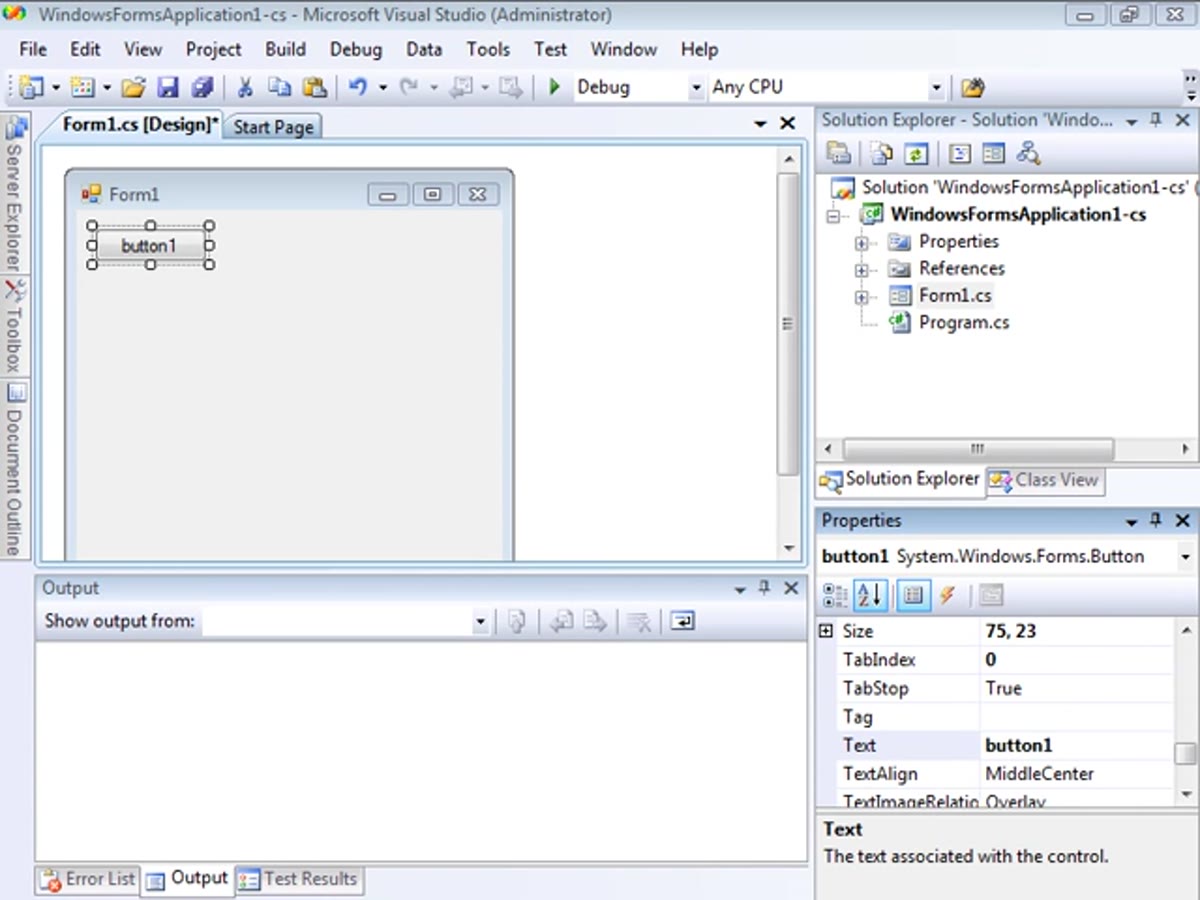Click the Copy toolbar icon
1200x900 pixels.
pyautogui.click(x=280, y=88)
